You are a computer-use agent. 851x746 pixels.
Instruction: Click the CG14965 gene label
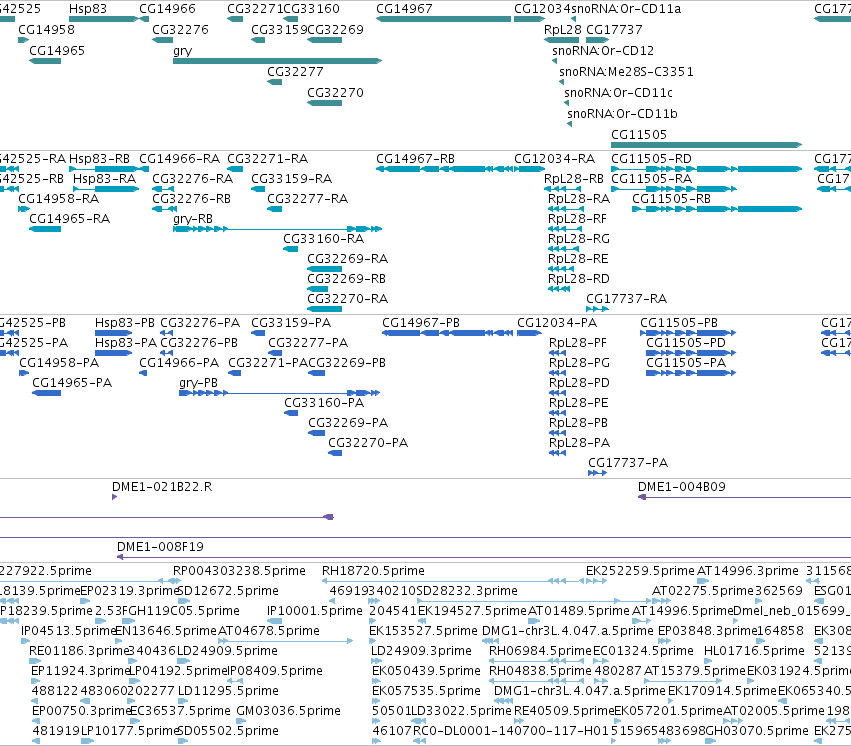click(57, 50)
